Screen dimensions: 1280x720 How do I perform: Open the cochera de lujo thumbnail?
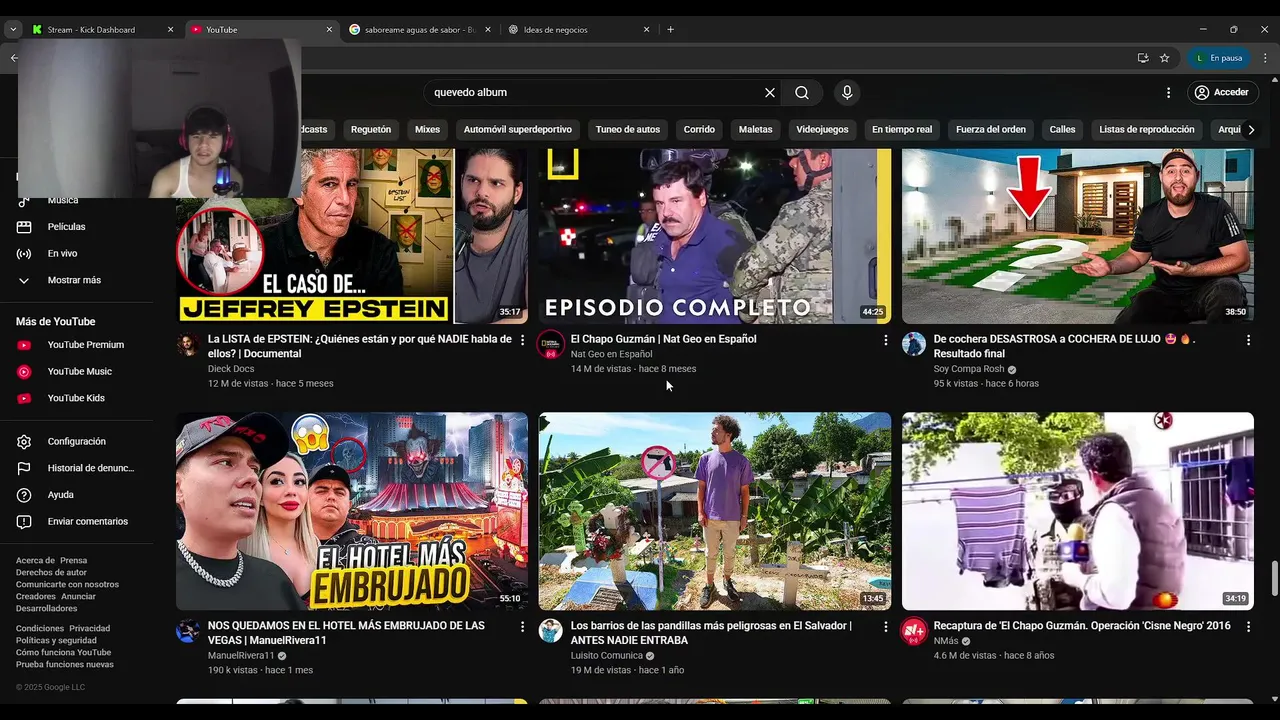1078,236
